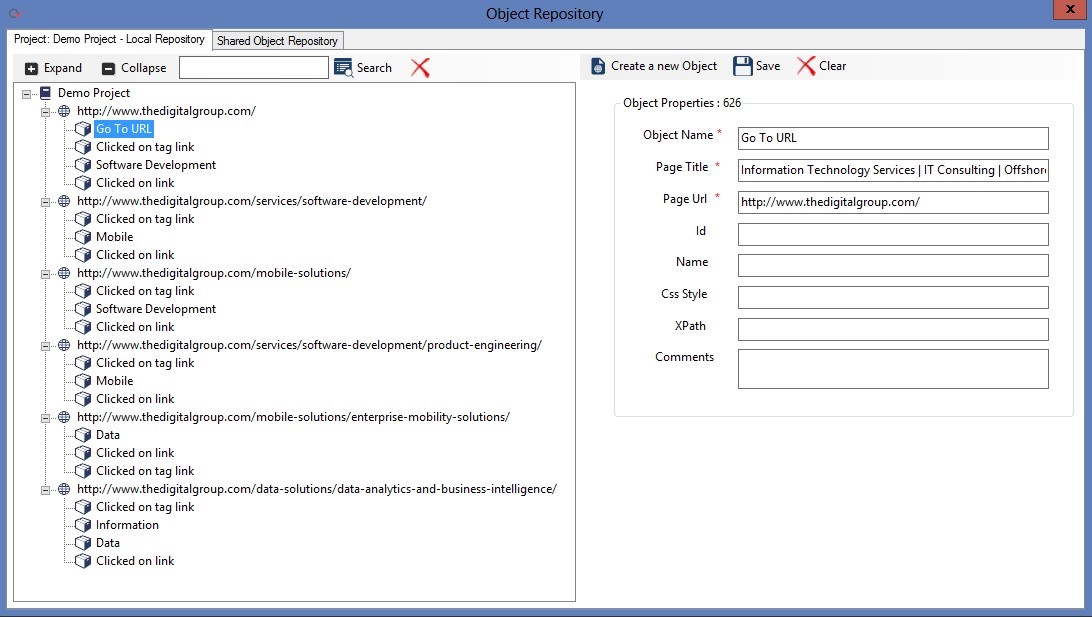Click the globe icon for mobile-solutions/ URL
1092x617 pixels.
pyautogui.click(x=64, y=273)
